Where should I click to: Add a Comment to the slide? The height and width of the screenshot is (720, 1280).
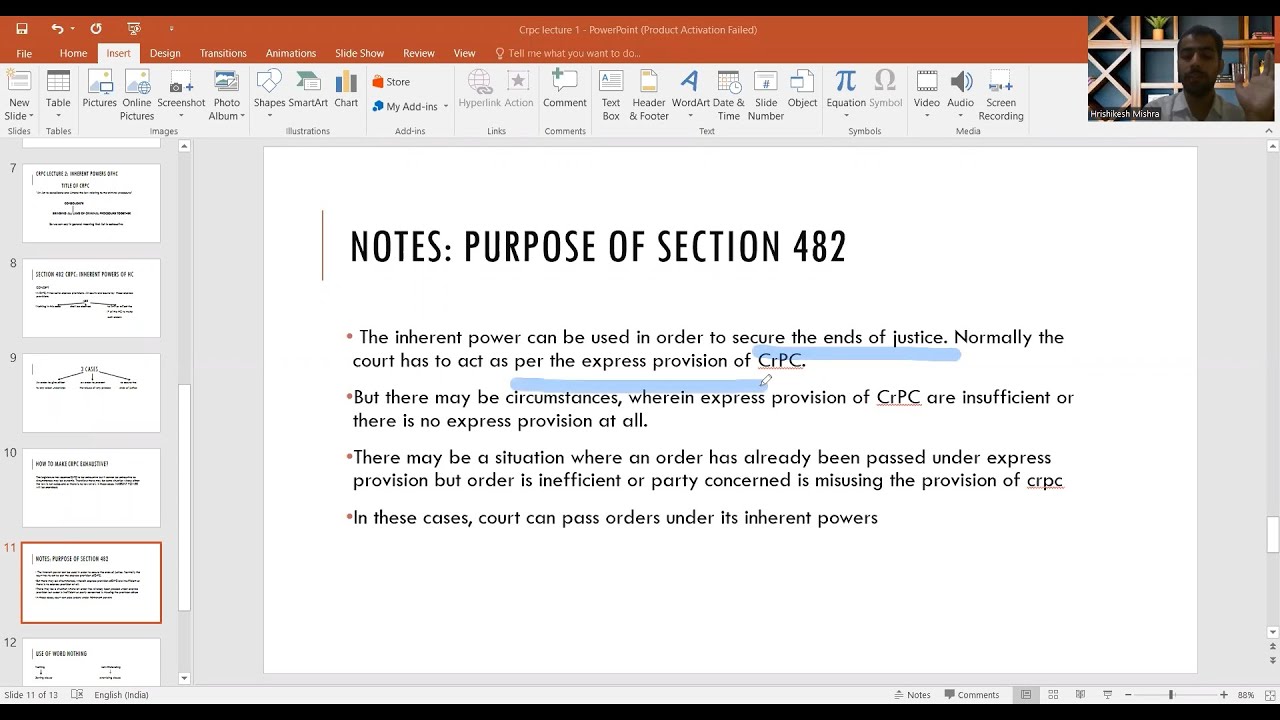565,89
